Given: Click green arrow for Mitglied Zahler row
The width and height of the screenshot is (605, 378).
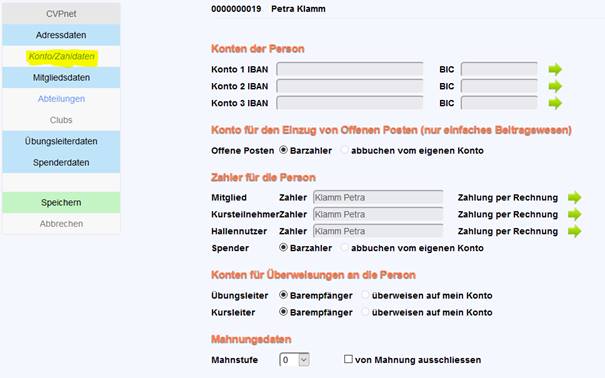Looking at the screenshot, I should [575, 197].
